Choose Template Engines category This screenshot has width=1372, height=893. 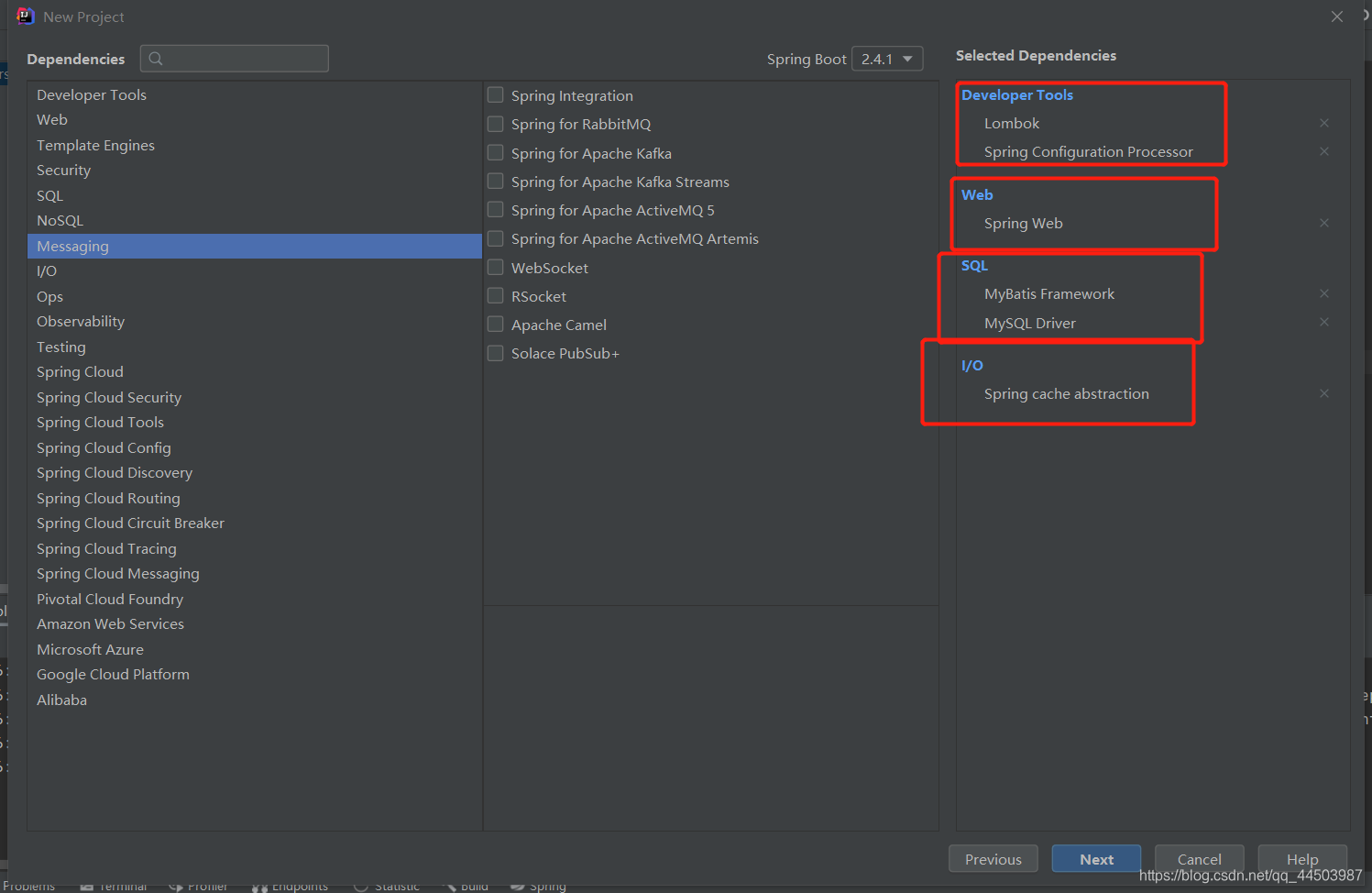pyautogui.click(x=255, y=145)
